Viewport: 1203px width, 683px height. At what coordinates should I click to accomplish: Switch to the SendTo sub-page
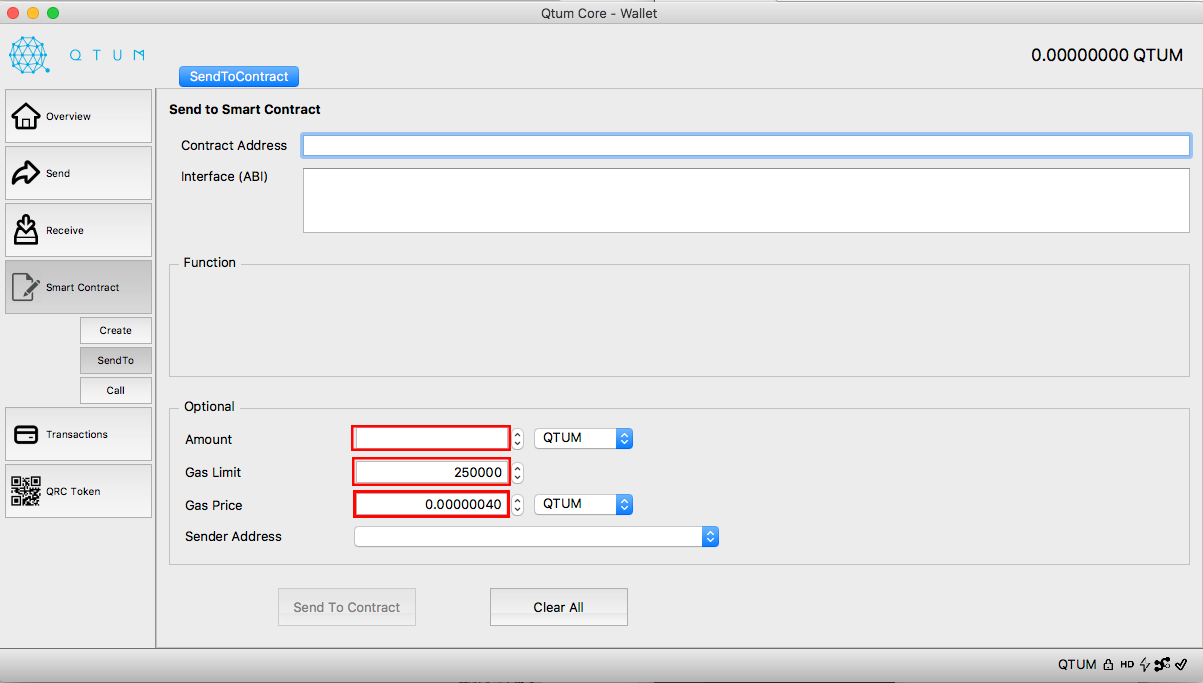[116, 360]
